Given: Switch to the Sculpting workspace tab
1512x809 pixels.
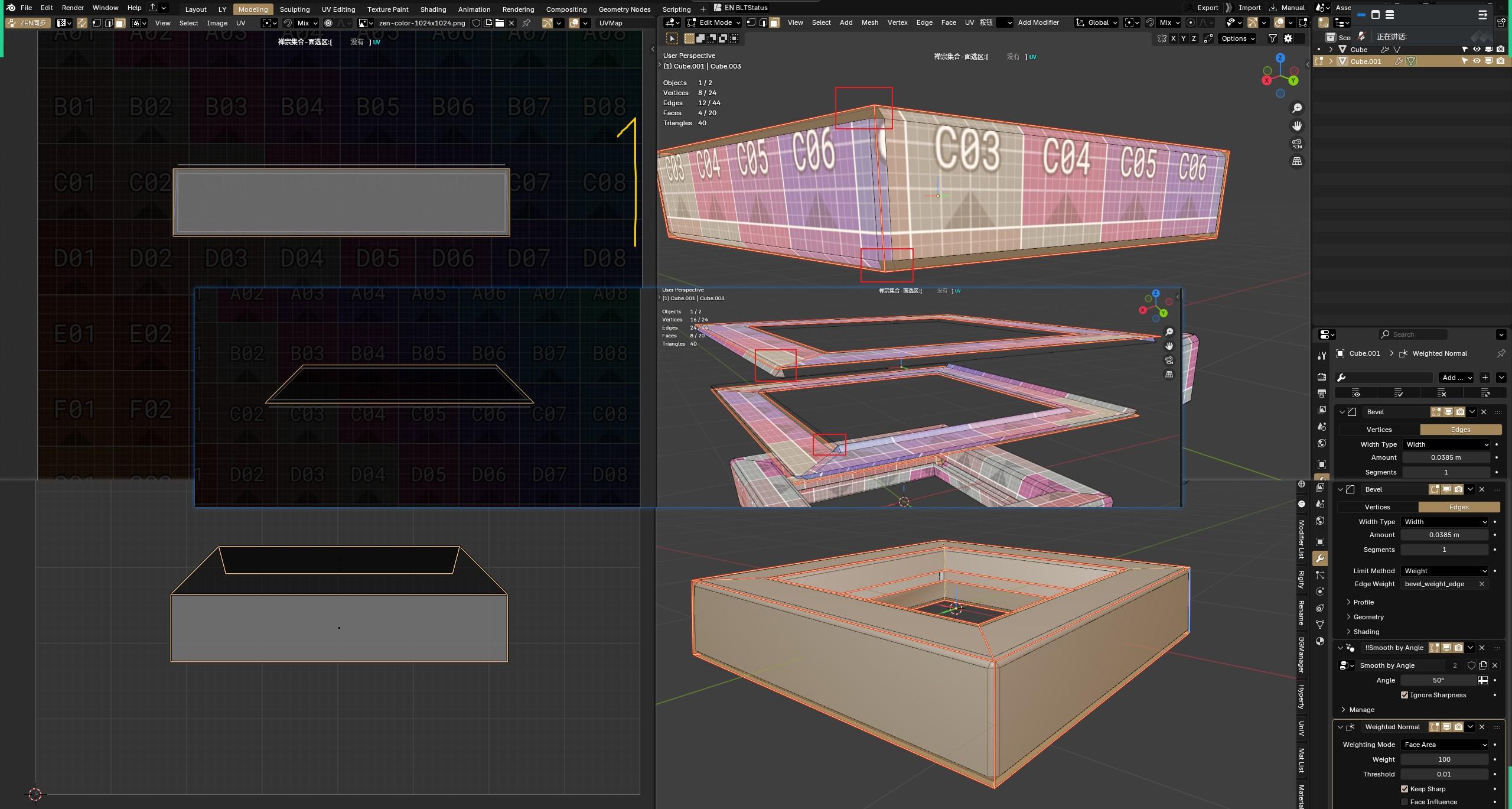Looking at the screenshot, I should point(295,9).
